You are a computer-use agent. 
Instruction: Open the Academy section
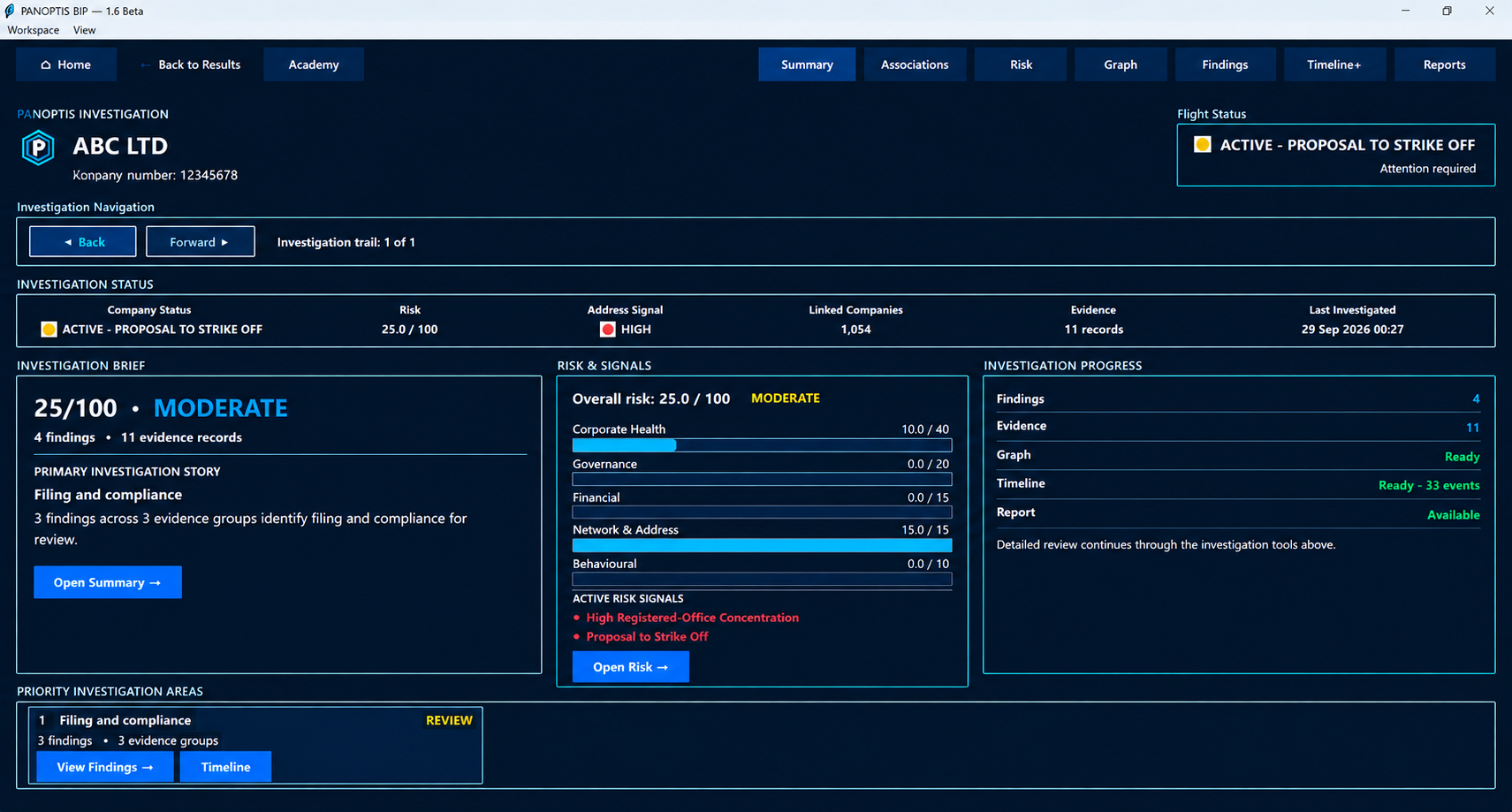coord(314,65)
